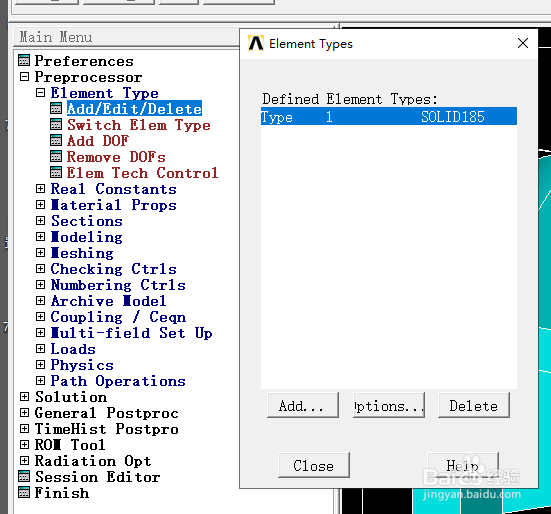Image resolution: width=551 pixels, height=514 pixels.
Task: Click the Elem Tech Control dialog icon
Action: (x=56, y=172)
